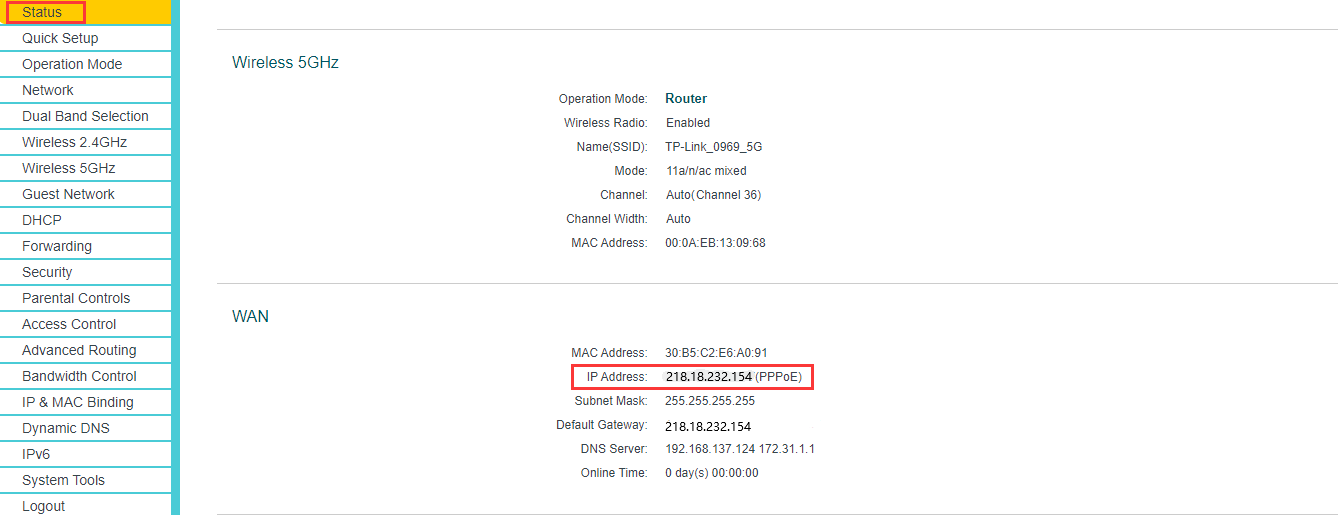Open the Status menu item
The width and height of the screenshot is (1338, 515).
[x=85, y=12]
